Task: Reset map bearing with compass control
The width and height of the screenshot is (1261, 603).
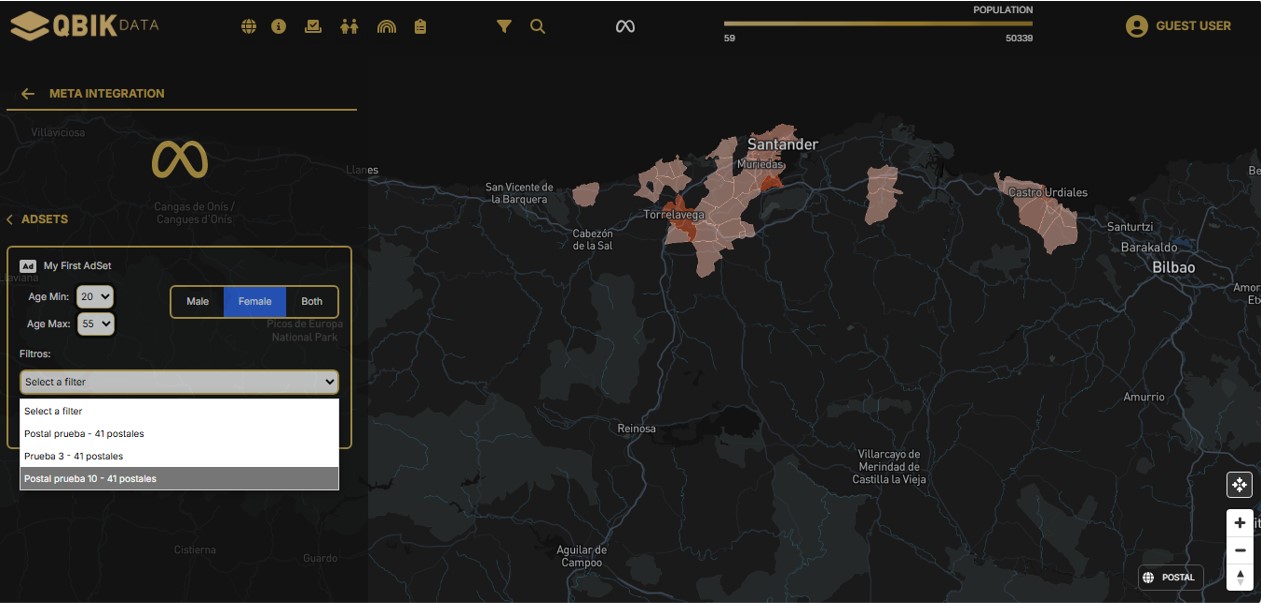Action: click(1240, 577)
